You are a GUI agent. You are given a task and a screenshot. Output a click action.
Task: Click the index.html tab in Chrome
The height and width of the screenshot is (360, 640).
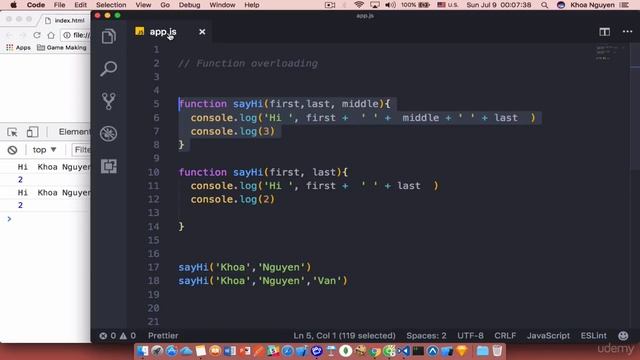pyautogui.click(x=65, y=20)
